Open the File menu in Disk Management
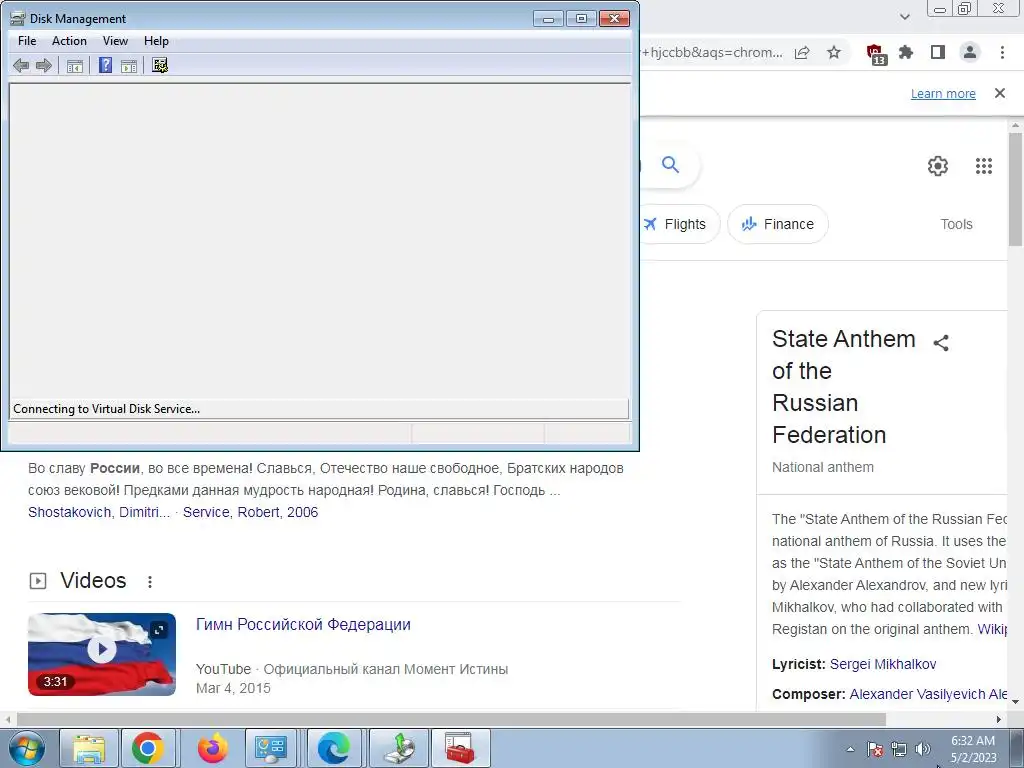 point(27,40)
